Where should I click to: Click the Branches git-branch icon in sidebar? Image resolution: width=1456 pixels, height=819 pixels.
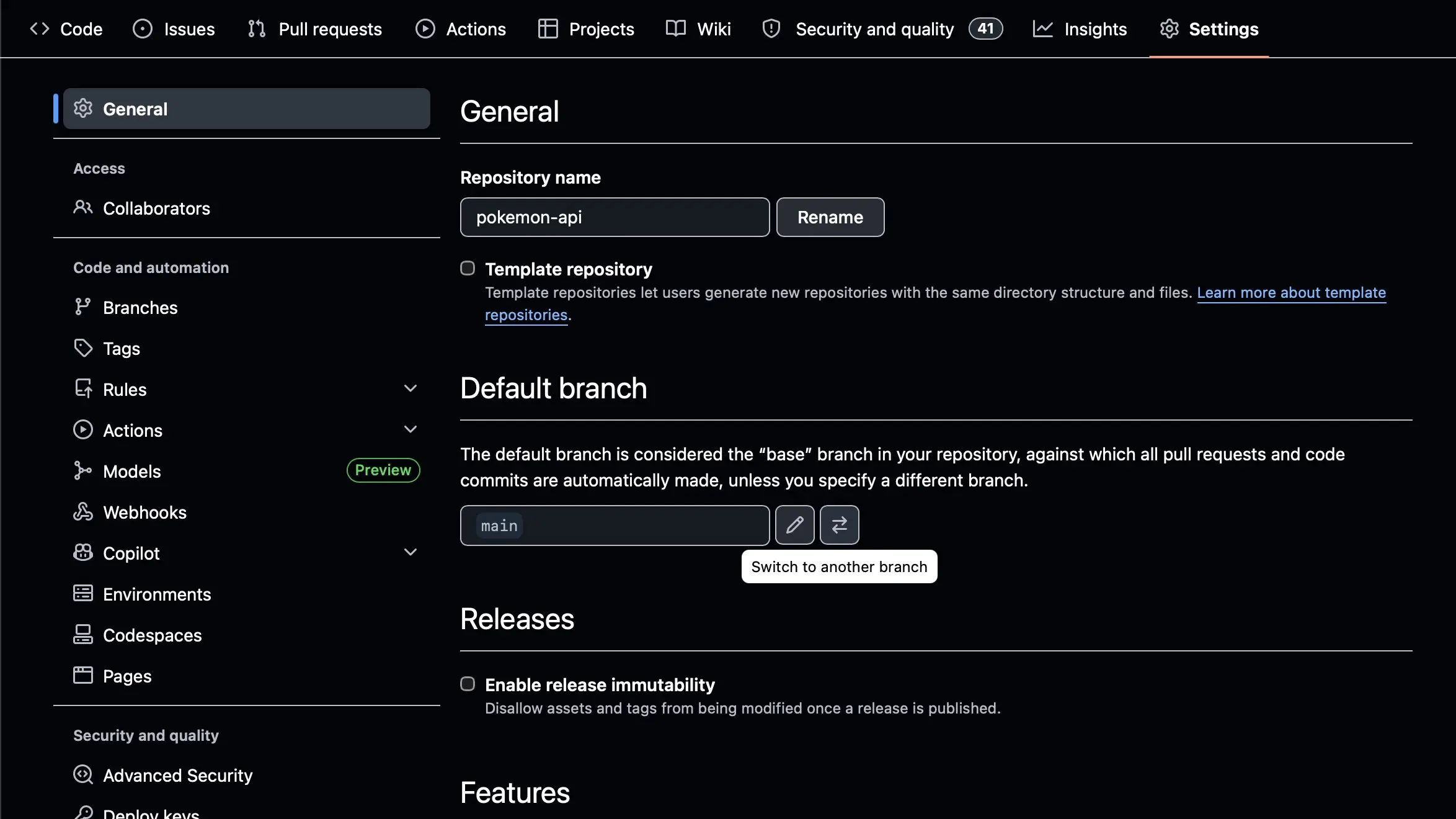click(82, 307)
